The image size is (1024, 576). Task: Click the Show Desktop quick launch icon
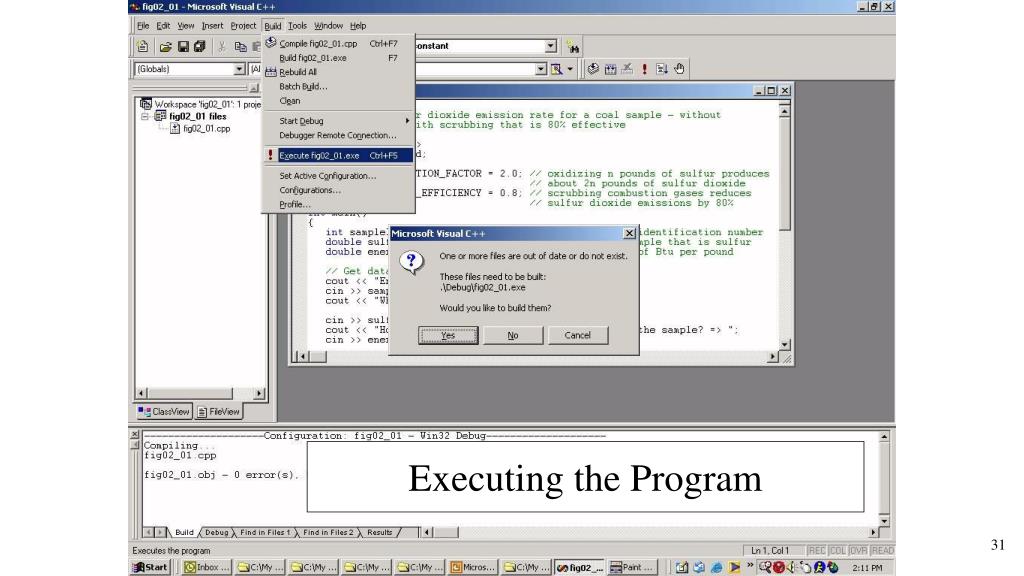(x=682, y=568)
